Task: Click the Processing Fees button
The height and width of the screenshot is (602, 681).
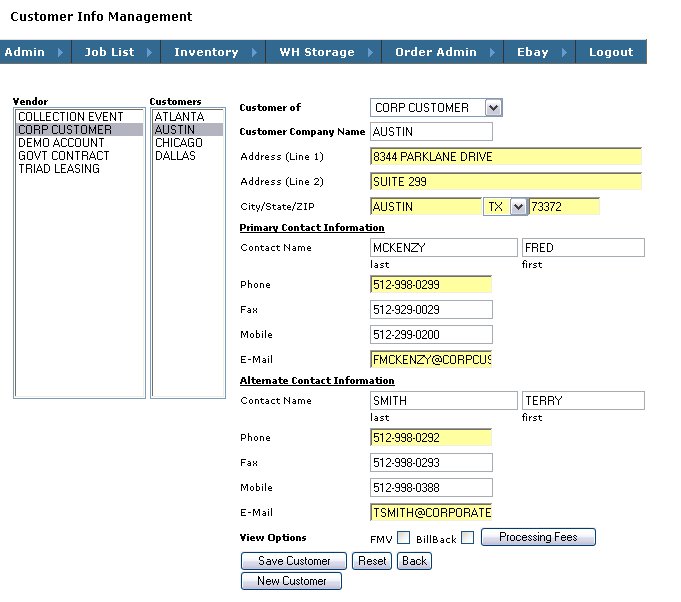Action: 538,537
